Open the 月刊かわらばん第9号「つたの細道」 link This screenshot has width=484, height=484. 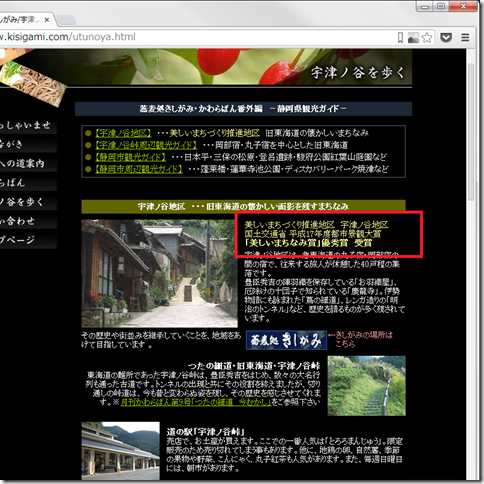tap(196, 402)
